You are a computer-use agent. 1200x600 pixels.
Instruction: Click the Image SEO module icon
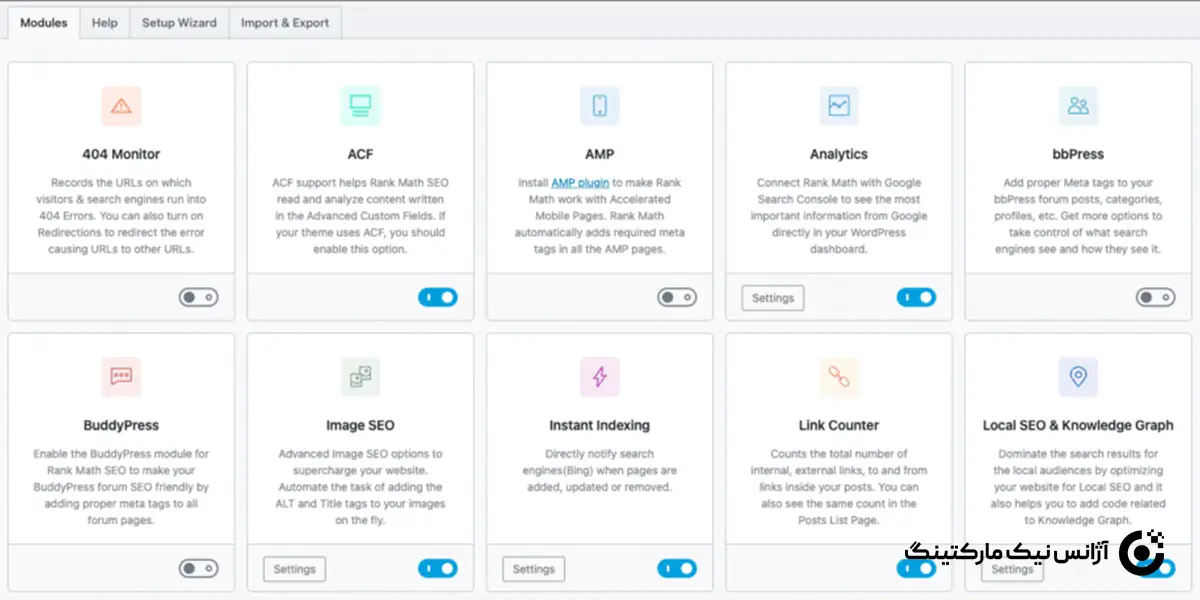pyautogui.click(x=360, y=377)
